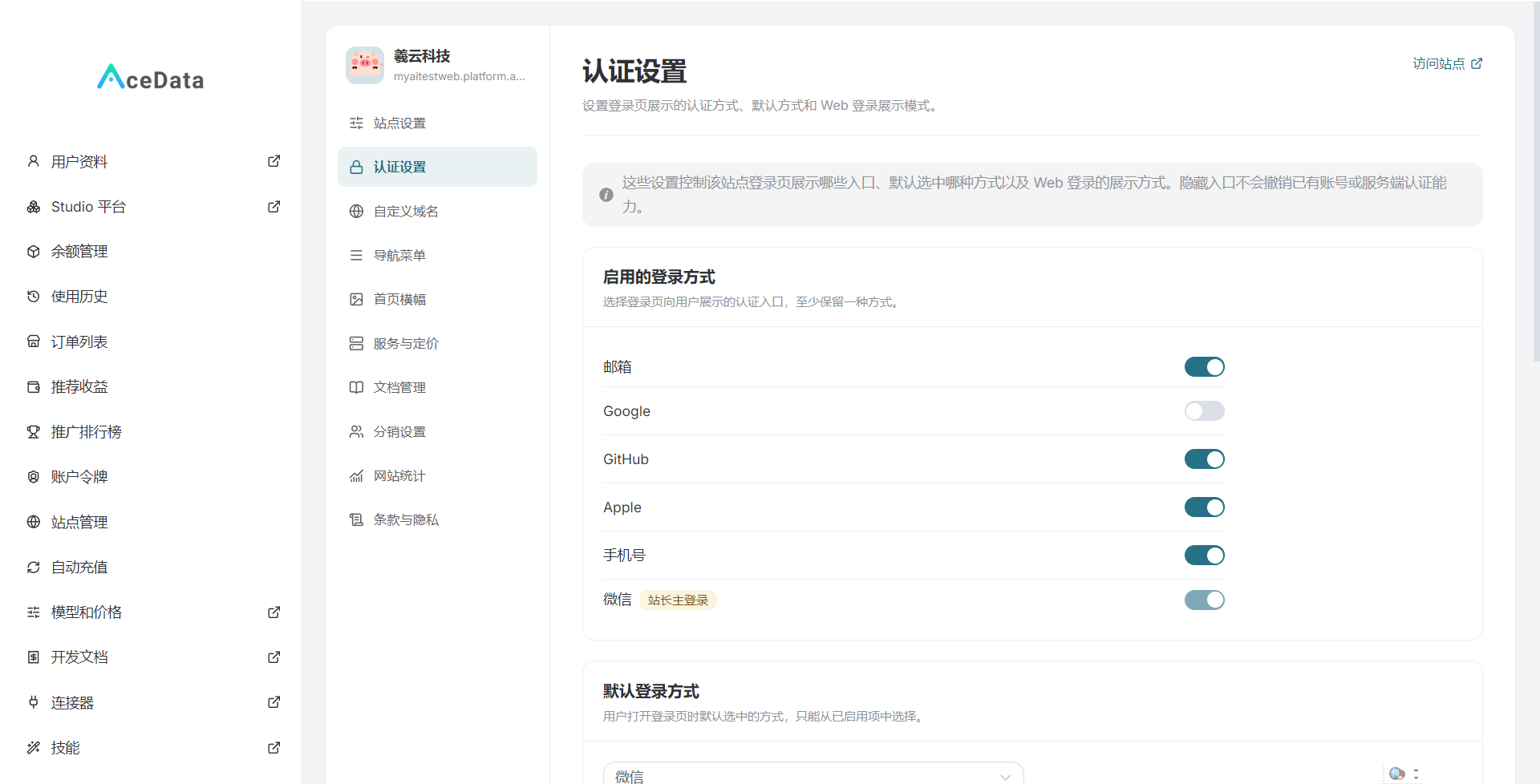
Task: Click the people icon next to 分销设置
Action: pos(356,432)
